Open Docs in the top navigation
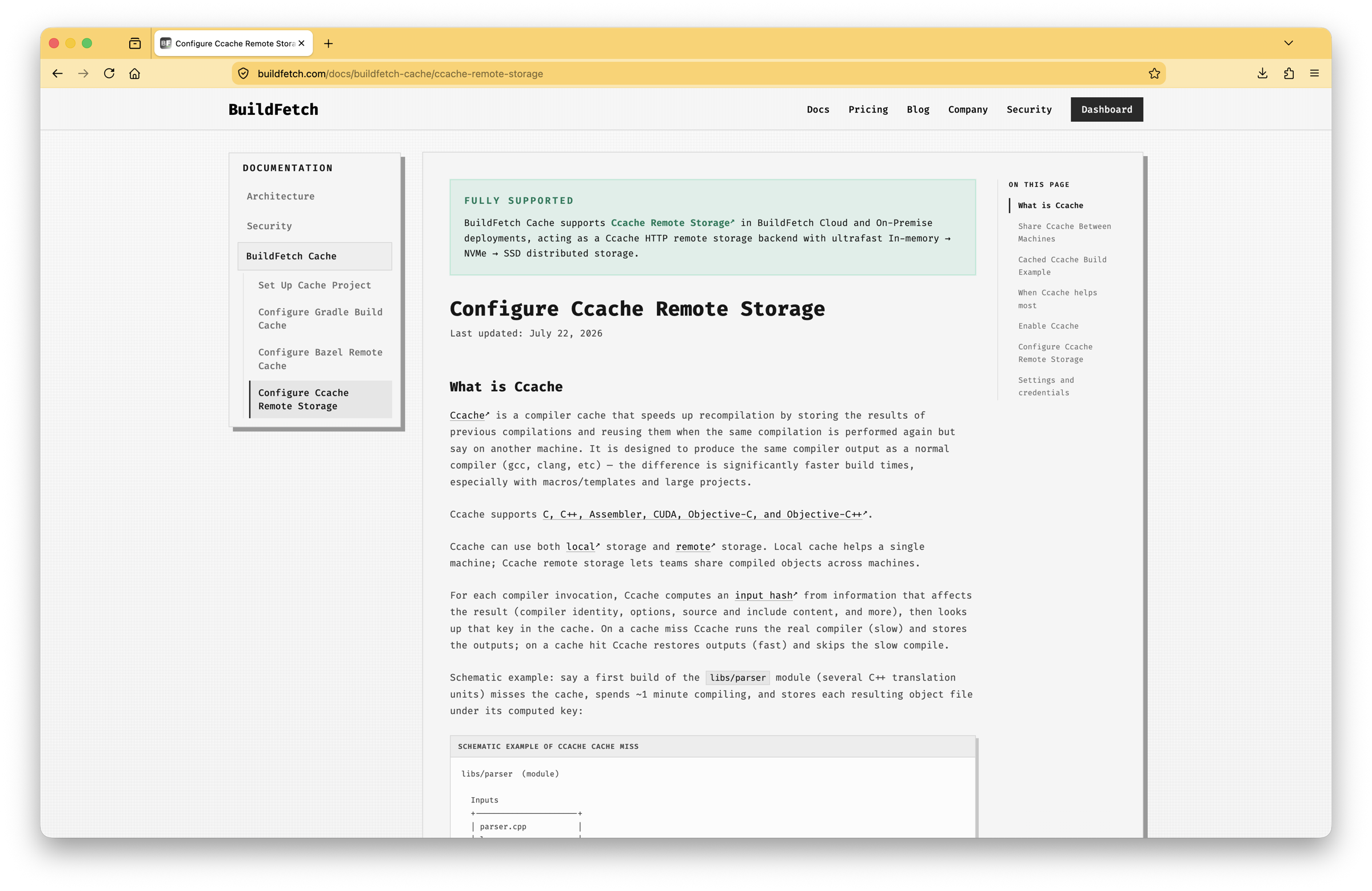This screenshot has height=891, width=1372. coord(817,110)
